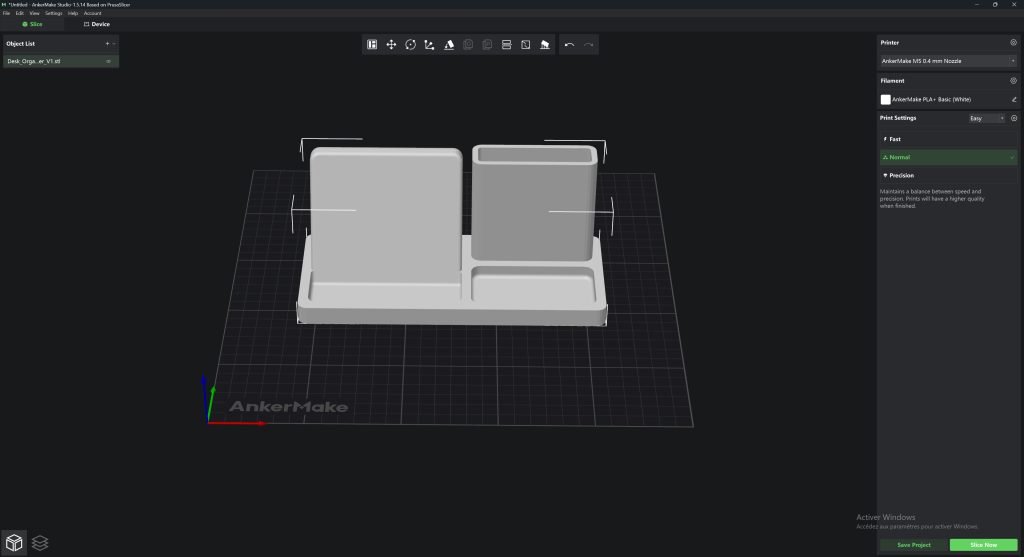Switch to the Device tab
This screenshot has height=557, width=1024.
click(x=97, y=24)
